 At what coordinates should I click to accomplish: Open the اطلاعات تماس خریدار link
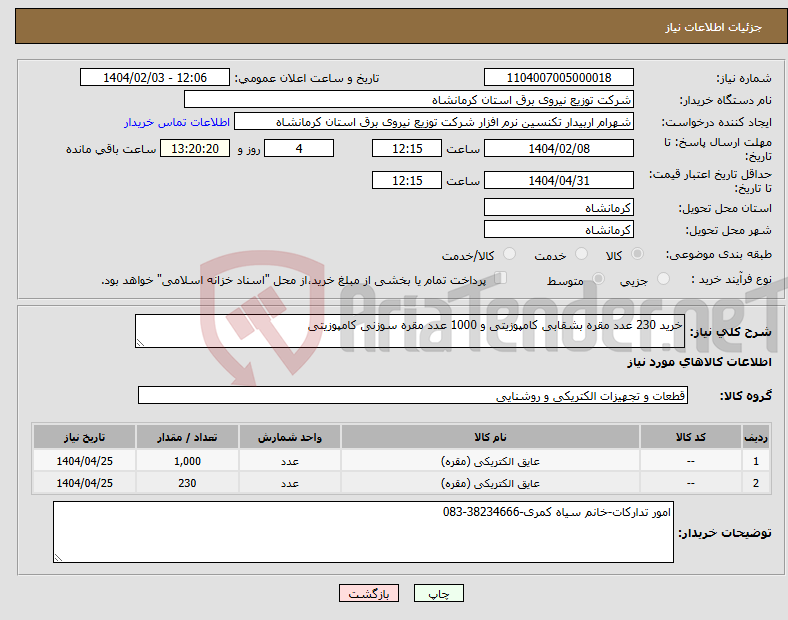[x=177, y=122]
